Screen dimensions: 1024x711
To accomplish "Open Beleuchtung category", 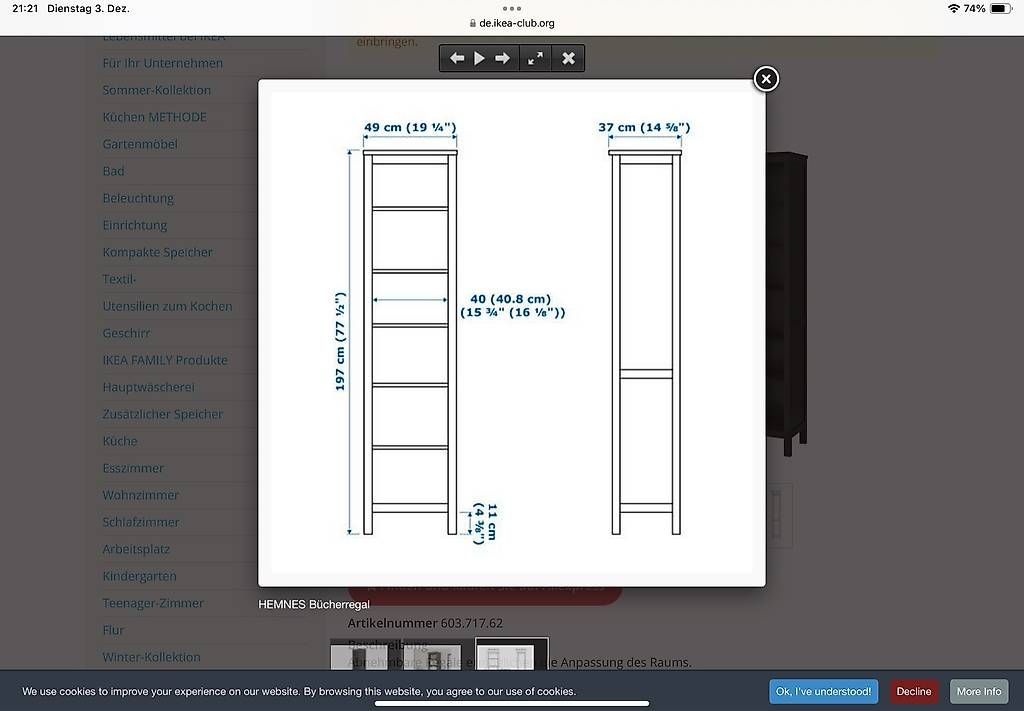I will point(138,198).
